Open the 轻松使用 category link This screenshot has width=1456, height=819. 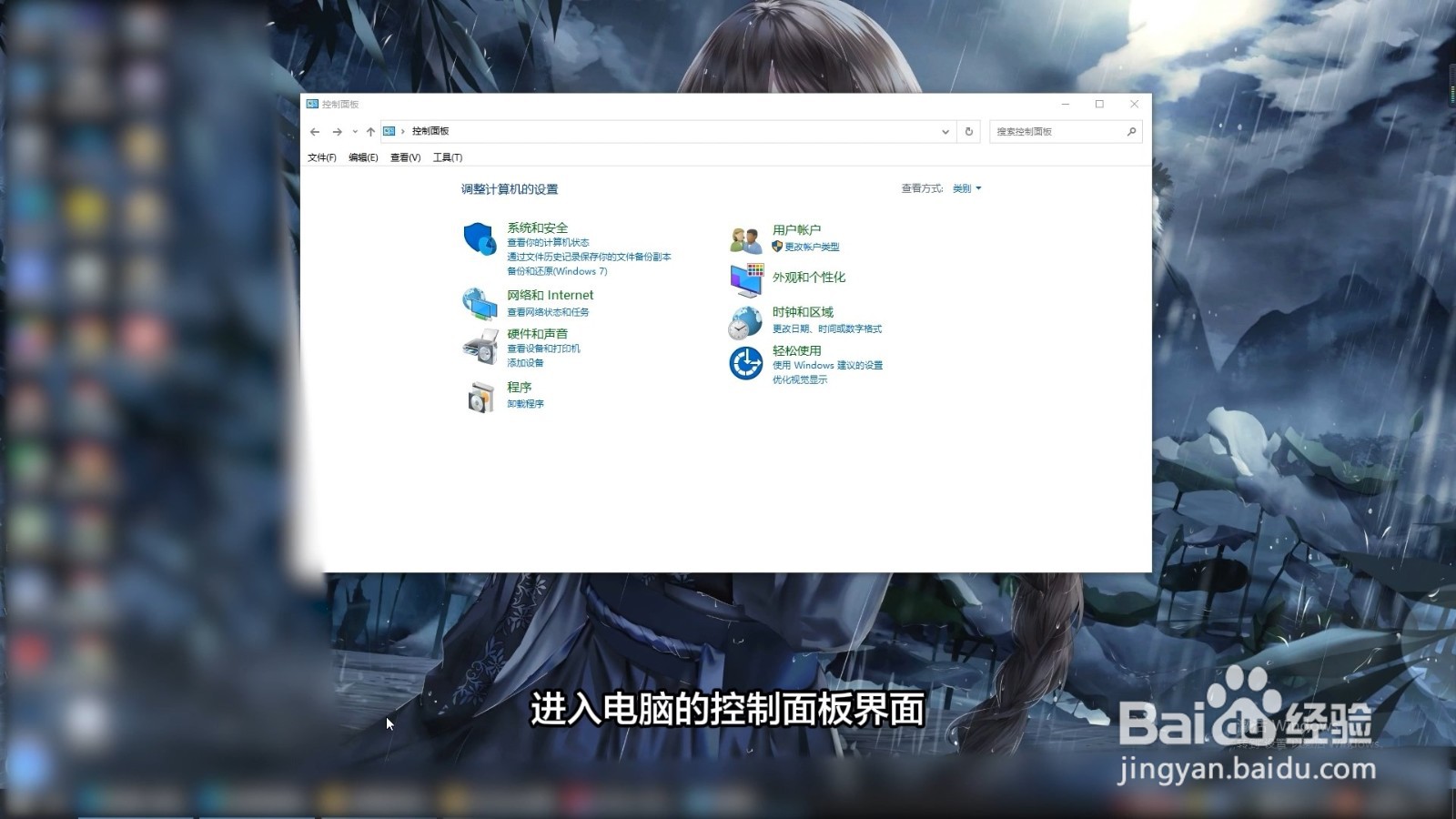(x=797, y=350)
